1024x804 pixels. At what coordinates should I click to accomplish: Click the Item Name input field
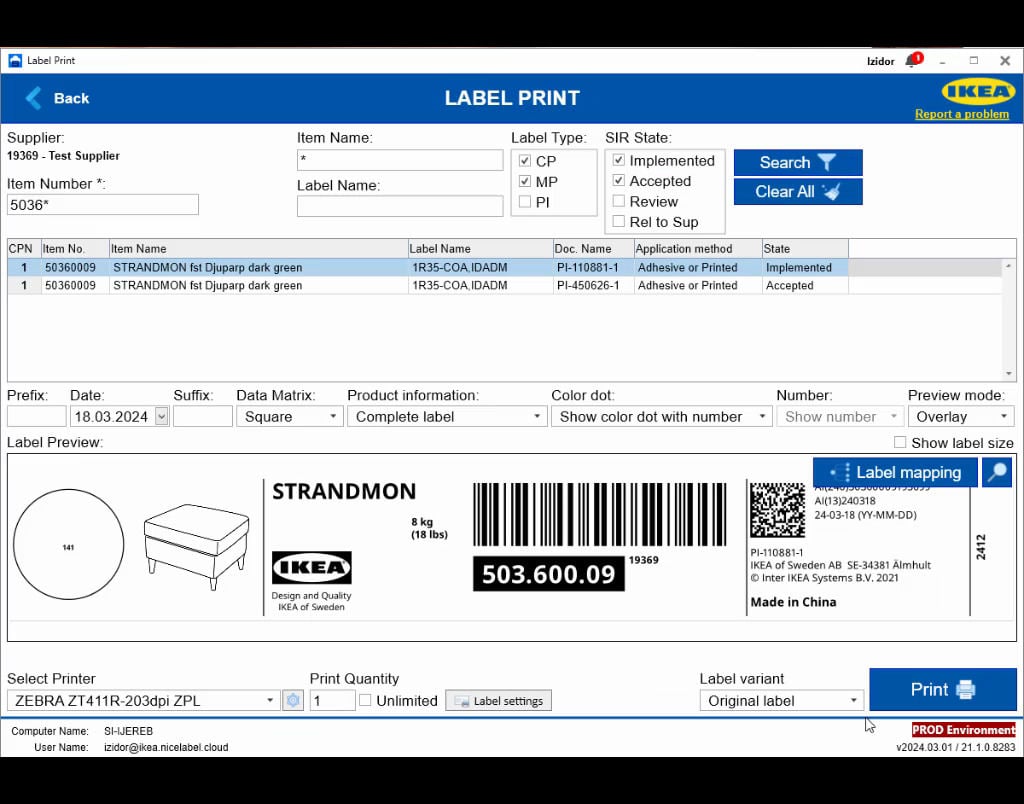tap(400, 160)
